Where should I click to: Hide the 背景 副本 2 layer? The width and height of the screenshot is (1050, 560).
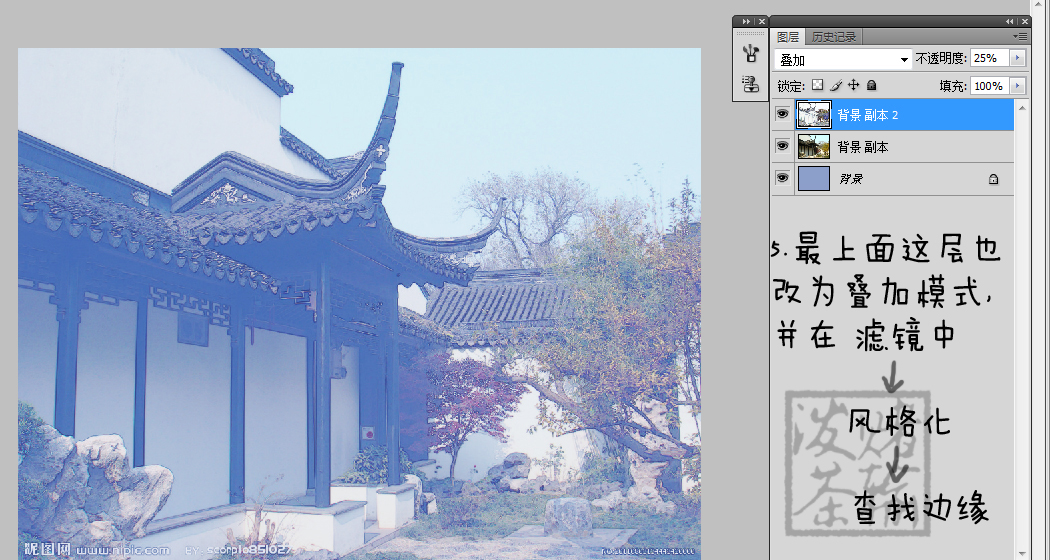(782, 115)
